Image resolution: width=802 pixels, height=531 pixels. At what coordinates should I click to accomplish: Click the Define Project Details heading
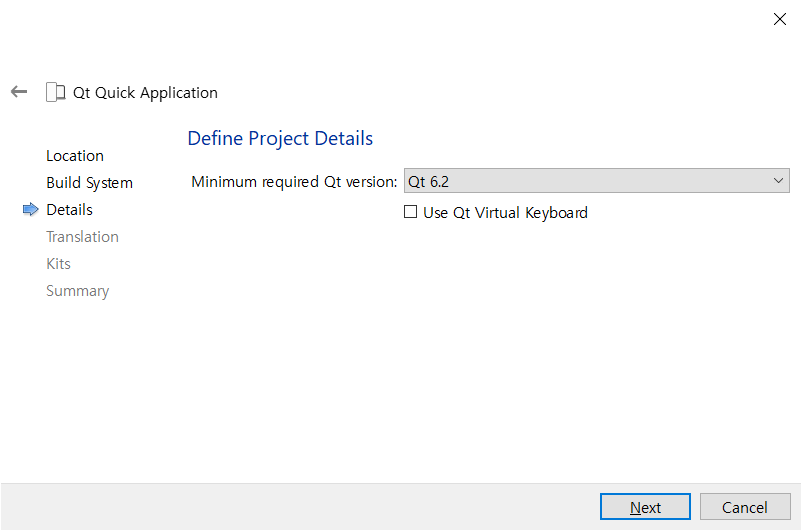click(x=280, y=139)
